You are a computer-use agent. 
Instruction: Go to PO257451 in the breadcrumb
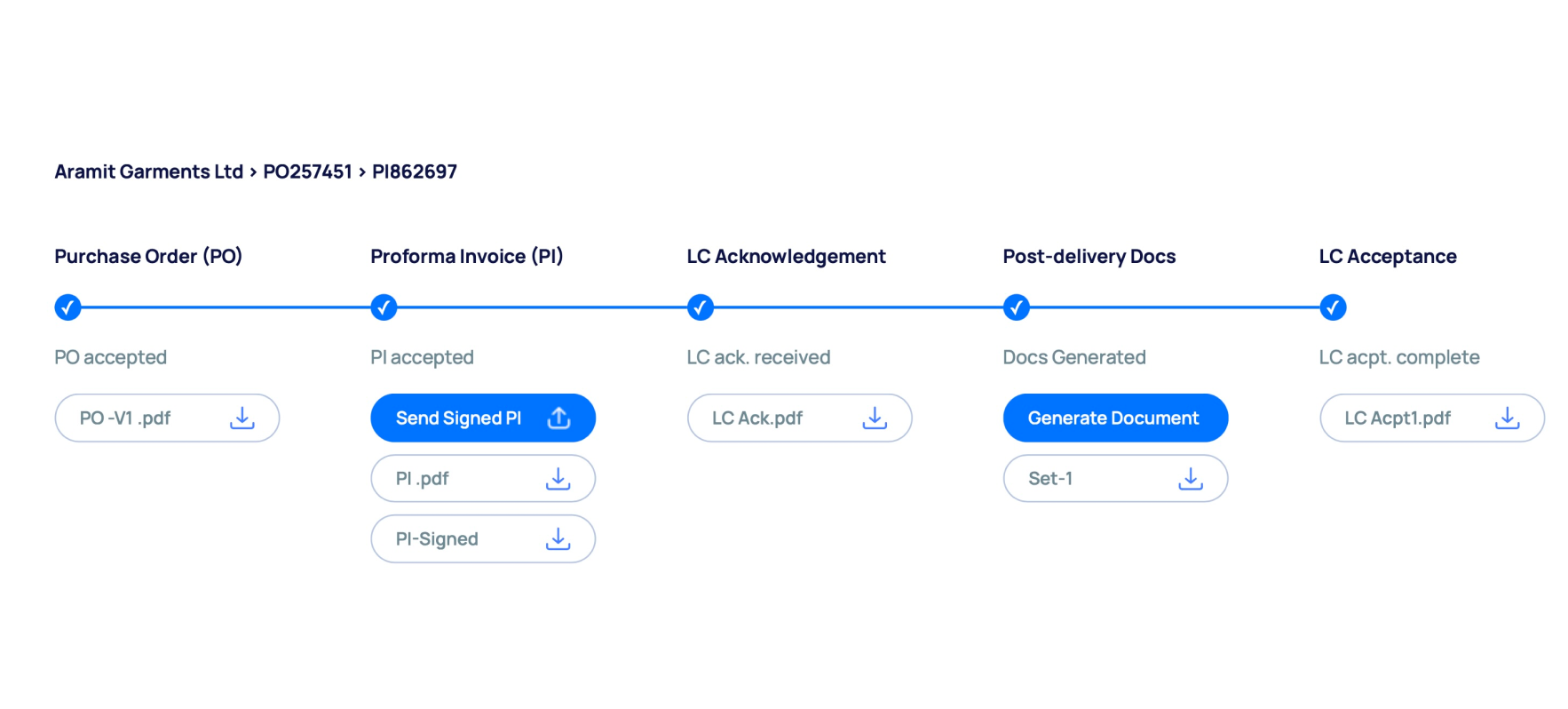click(x=307, y=171)
